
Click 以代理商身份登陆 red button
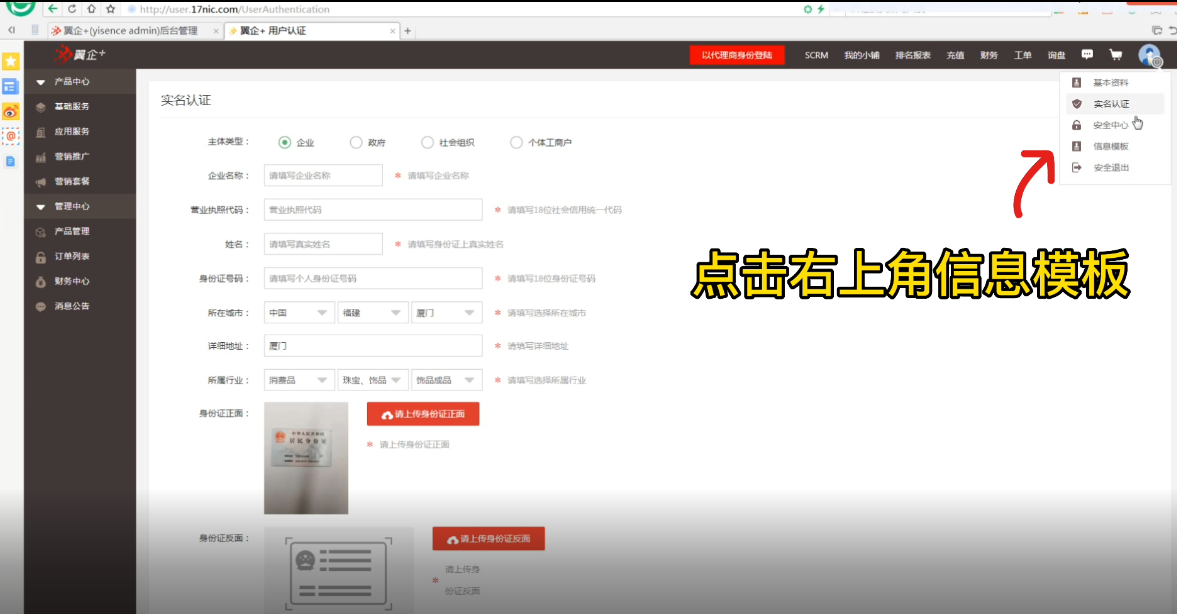pos(736,55)
